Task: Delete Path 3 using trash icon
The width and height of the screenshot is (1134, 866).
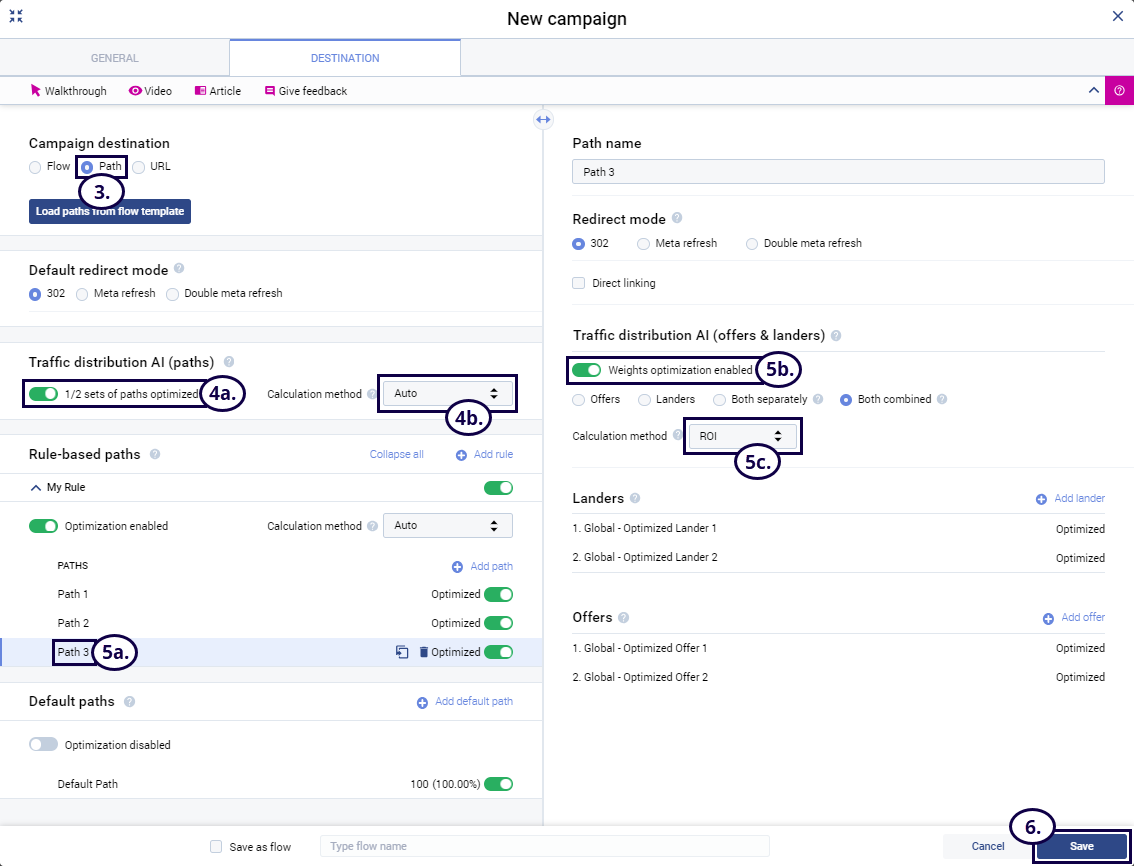Action: click(x=423, y=652)
